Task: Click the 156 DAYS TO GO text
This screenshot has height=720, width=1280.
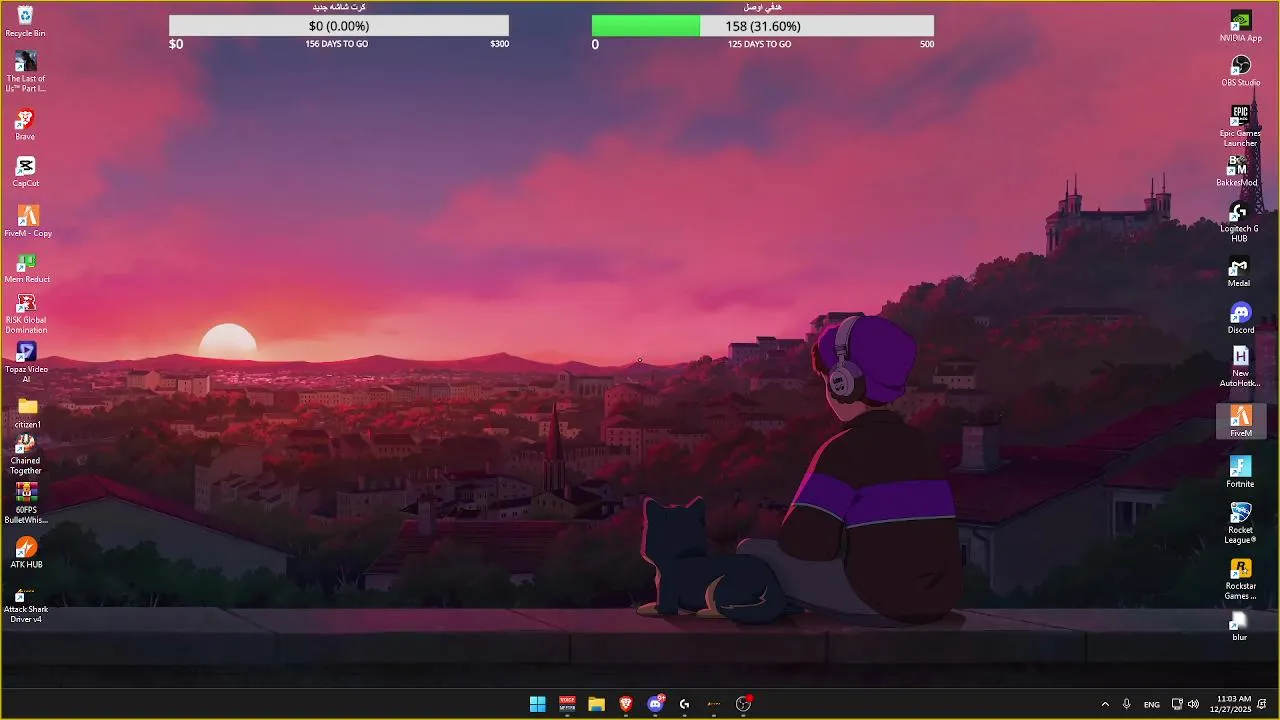Action: point(336,44)
